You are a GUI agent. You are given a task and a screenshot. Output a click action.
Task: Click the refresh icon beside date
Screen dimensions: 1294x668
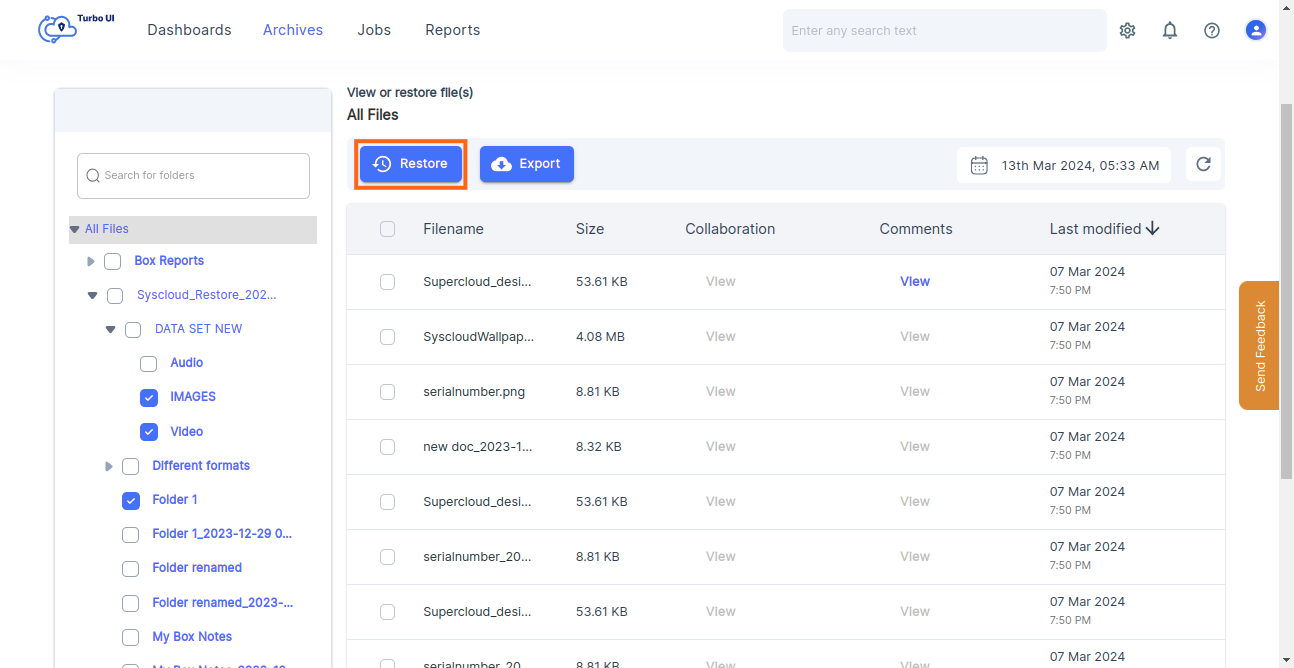tap(1203, 164)
